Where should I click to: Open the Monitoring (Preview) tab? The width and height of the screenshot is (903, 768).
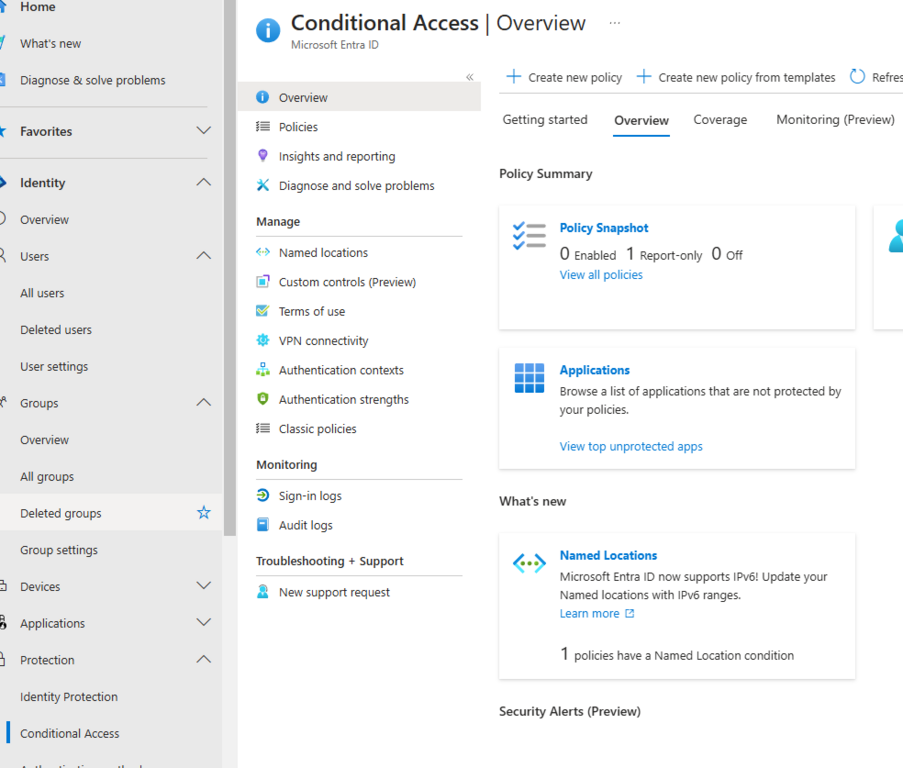click(x=835, y=120)
